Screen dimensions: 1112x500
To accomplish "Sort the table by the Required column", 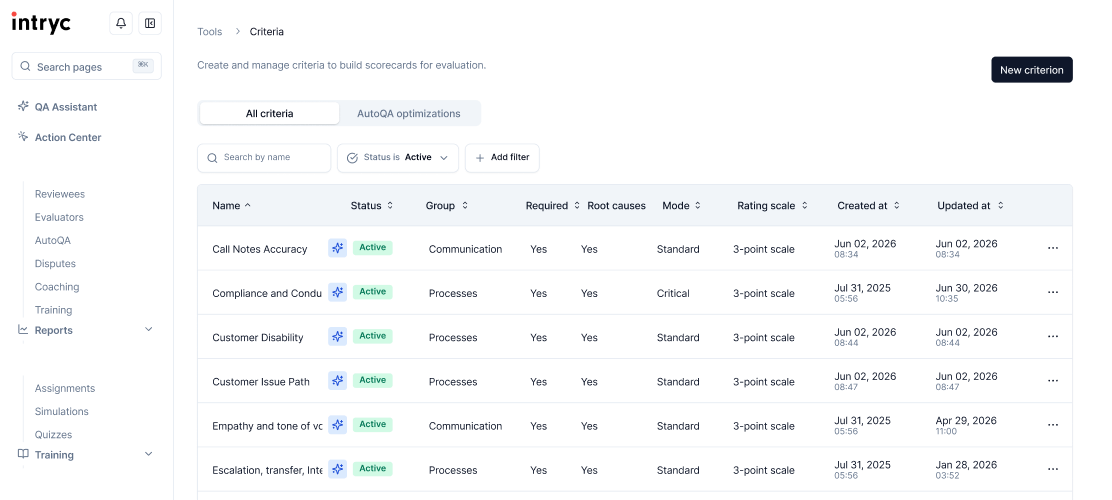I will pyautogui.click(x=553, y=206).
